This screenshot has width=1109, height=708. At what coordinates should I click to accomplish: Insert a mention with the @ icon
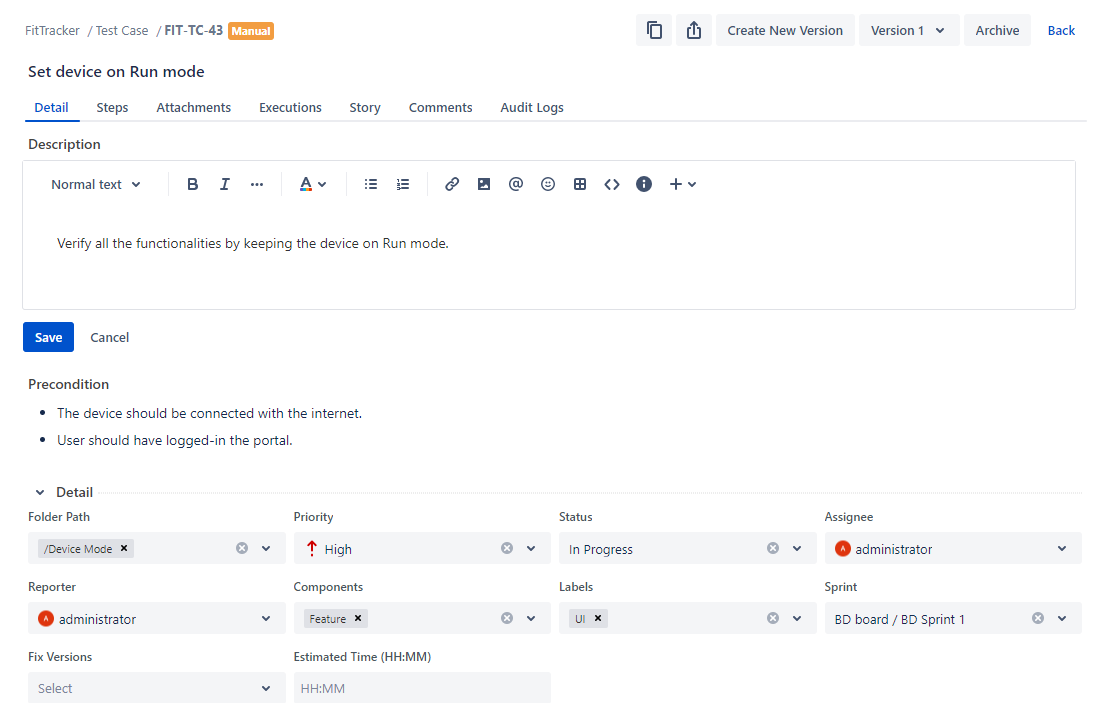pos(516,184)
